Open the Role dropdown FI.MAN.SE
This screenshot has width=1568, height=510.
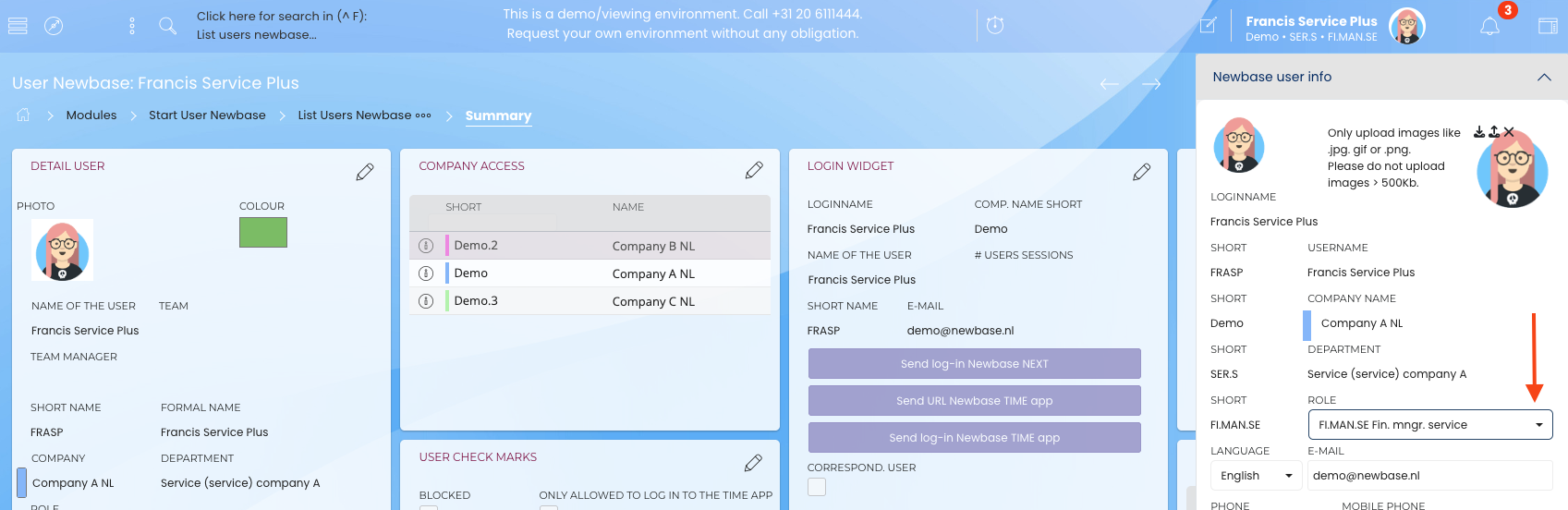pyautogui.click(x=1430, y=425)
